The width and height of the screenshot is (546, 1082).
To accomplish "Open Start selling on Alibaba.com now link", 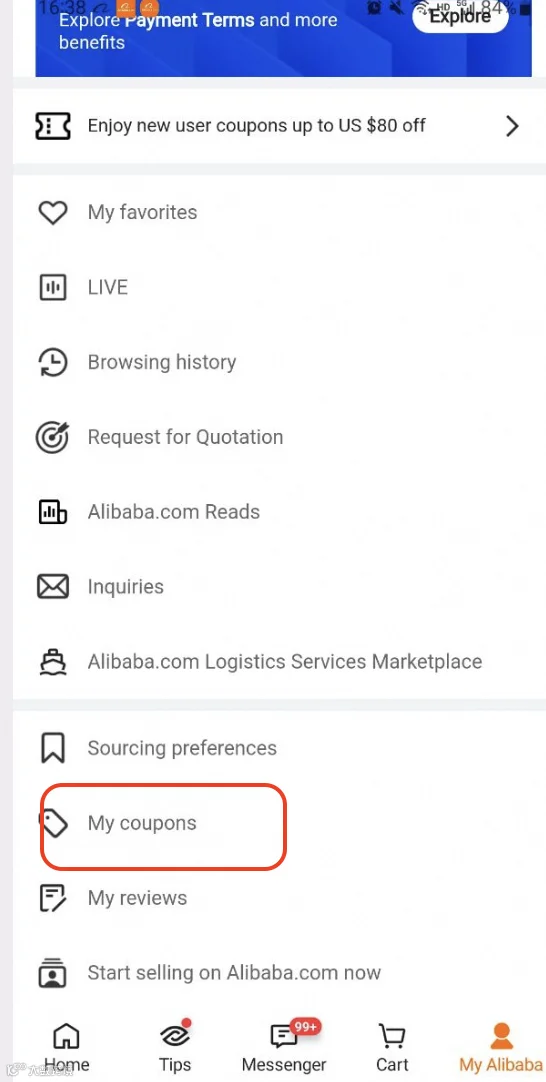I will point(234,973).
